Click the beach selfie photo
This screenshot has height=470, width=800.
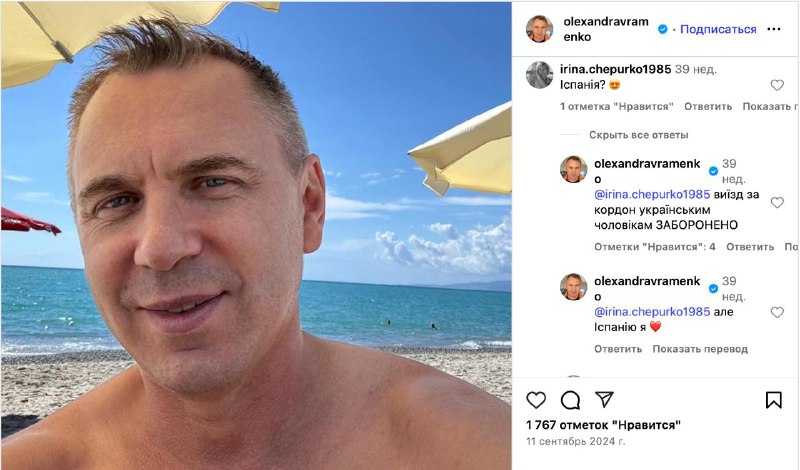pos(256,235)
